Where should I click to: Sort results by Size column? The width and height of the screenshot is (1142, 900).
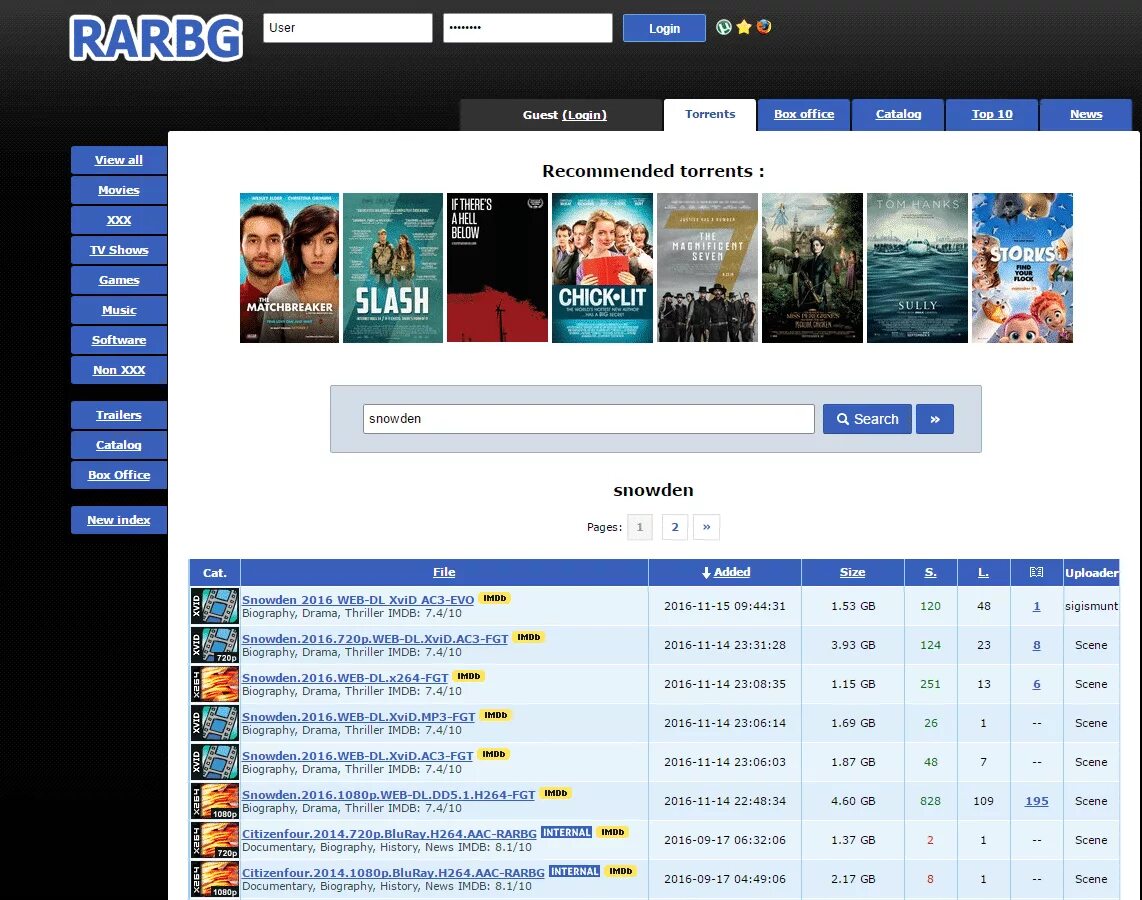pyautogui.click(x=852, y=572)
